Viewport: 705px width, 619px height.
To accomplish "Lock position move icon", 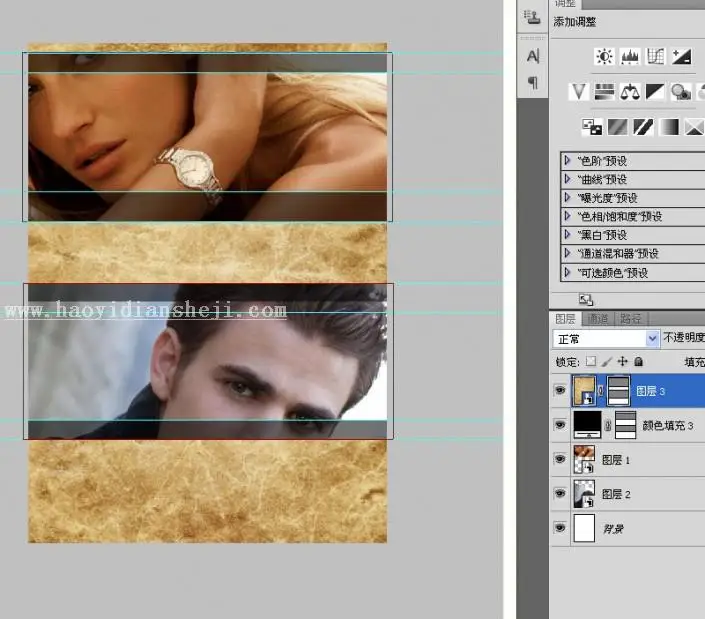I will 623,361.
